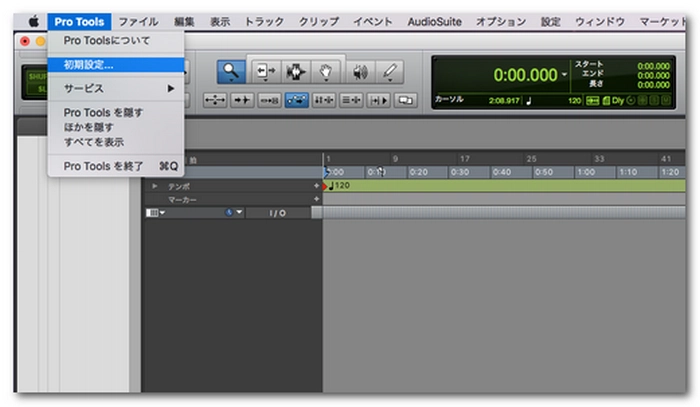Select the Selector tool

pyautogui.click(x=295, y=72)
